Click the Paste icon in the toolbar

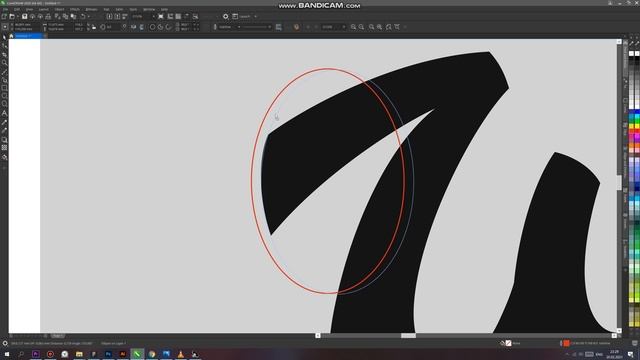tap(73, 16)
